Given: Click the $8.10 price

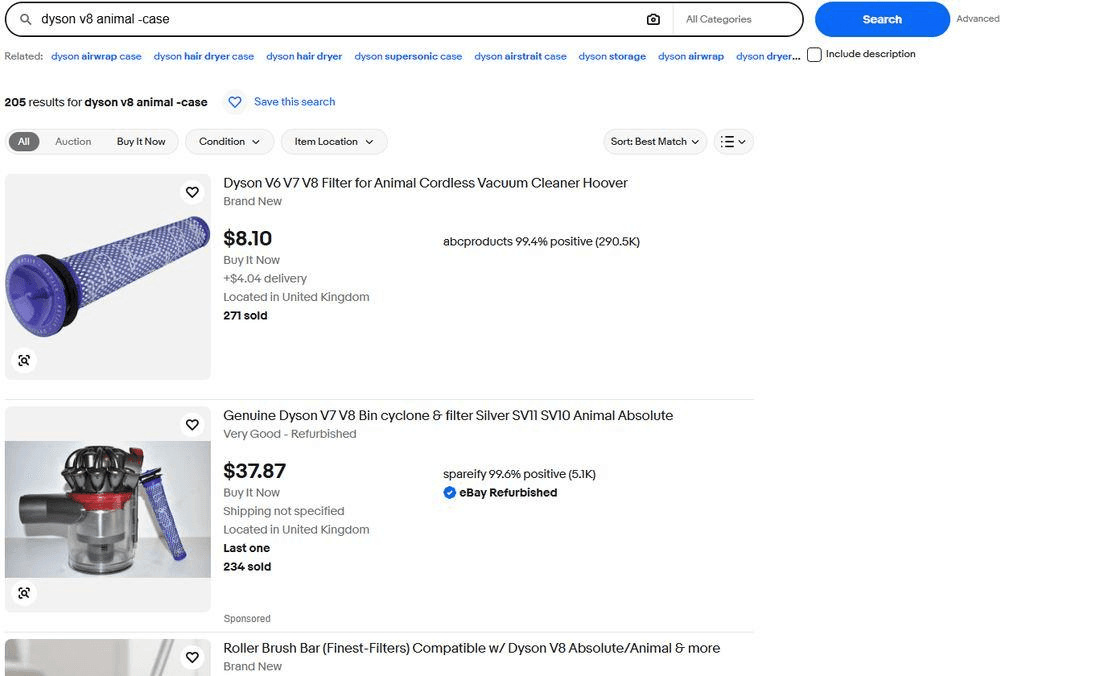Looking at the screenshot, I should (x=248, y=238).
